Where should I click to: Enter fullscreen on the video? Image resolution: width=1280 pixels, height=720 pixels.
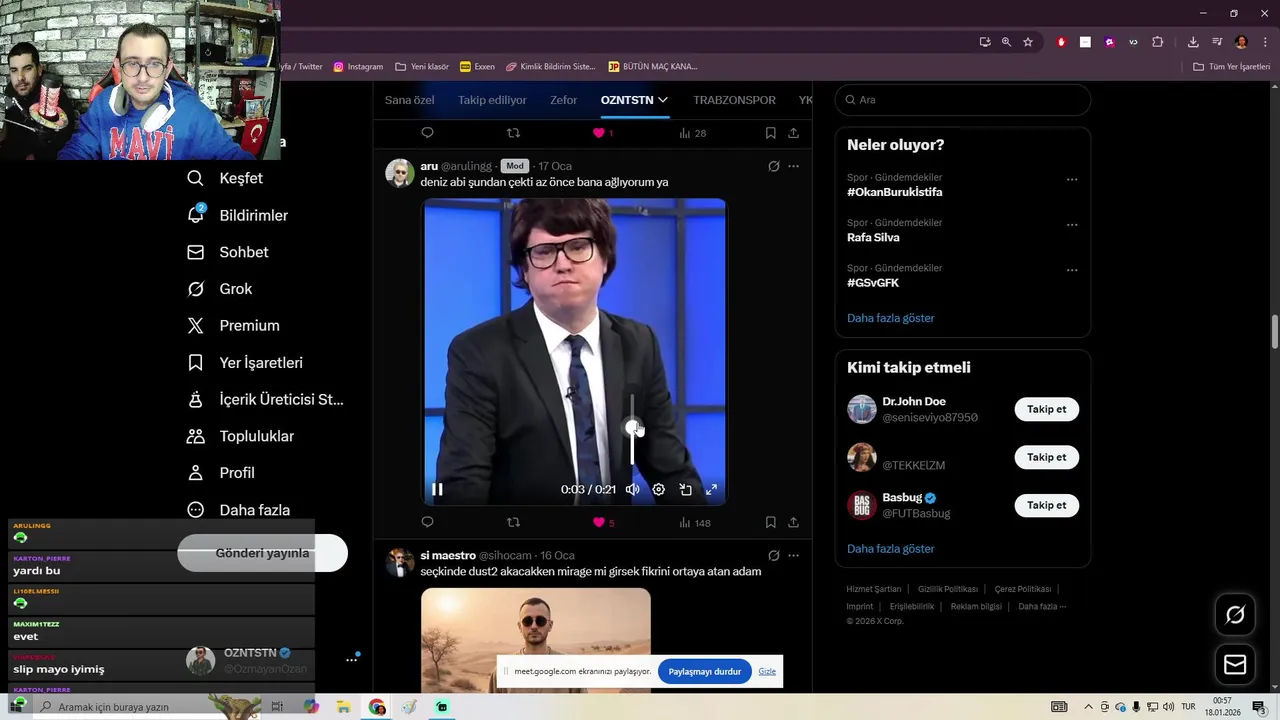[x=712, y=489]
